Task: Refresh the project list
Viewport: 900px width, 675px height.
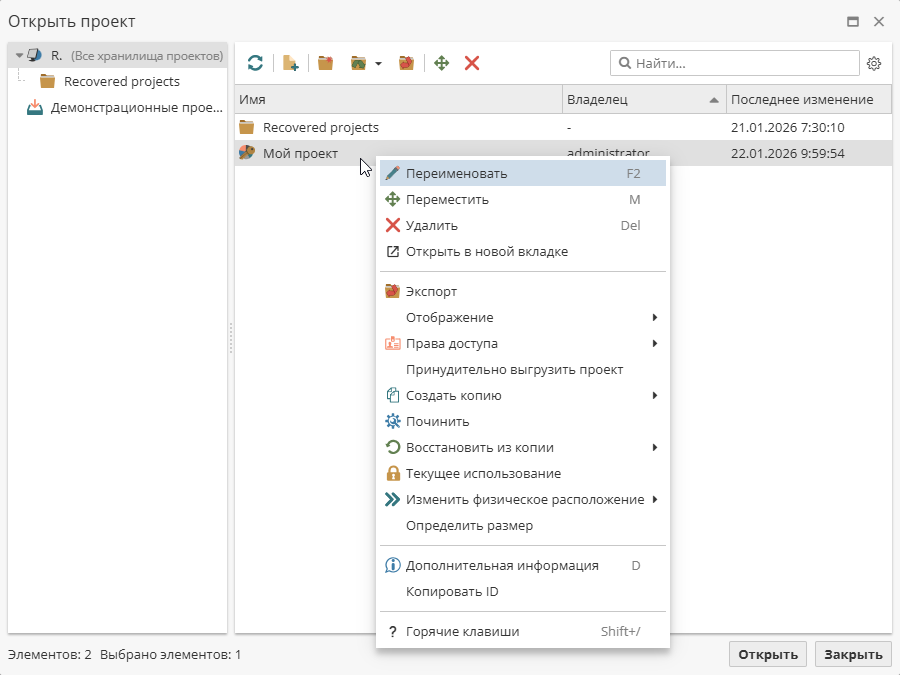Action: 256,63
